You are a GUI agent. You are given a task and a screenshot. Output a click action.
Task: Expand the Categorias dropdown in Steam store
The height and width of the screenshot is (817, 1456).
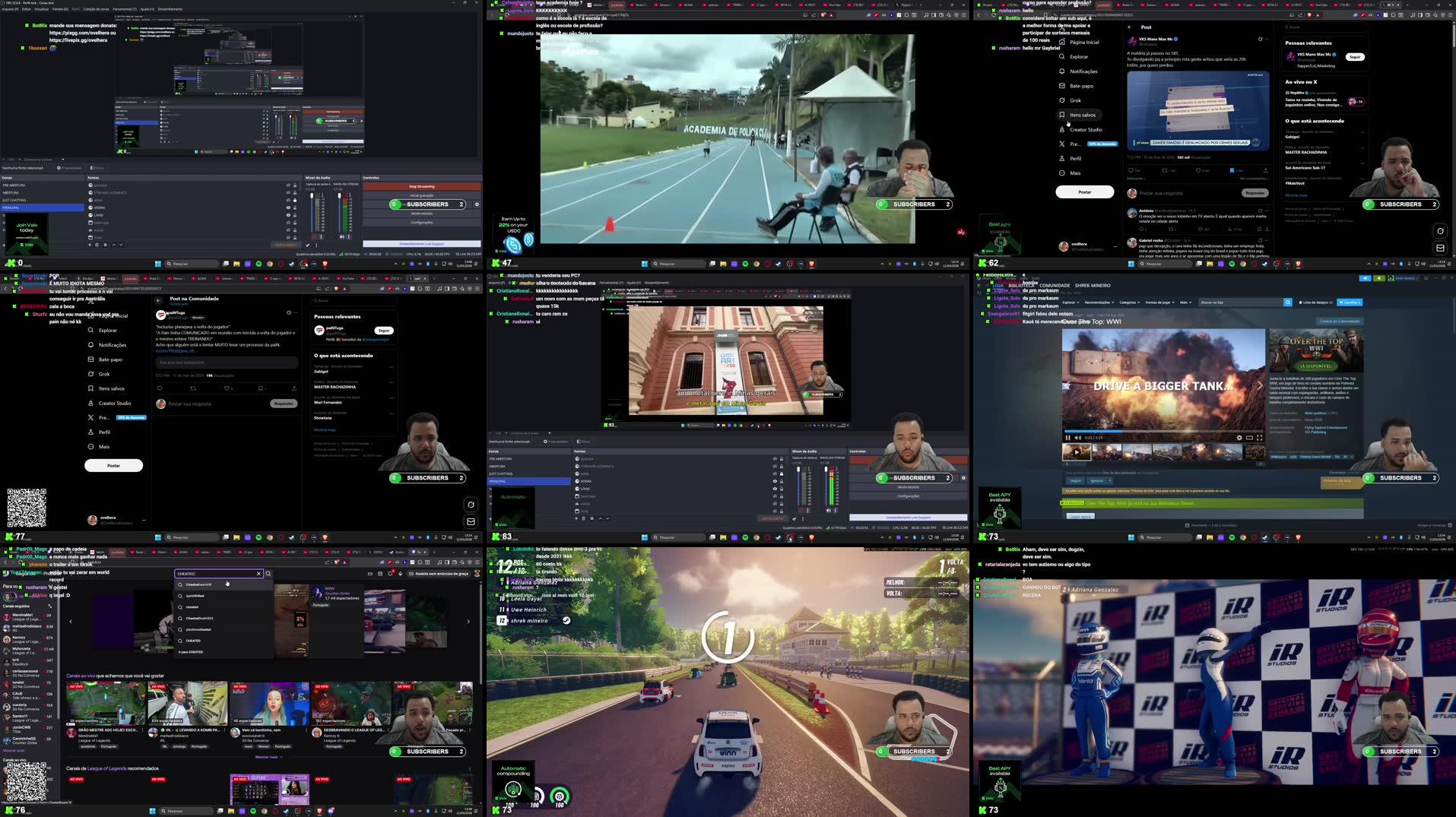point(1128,302)
